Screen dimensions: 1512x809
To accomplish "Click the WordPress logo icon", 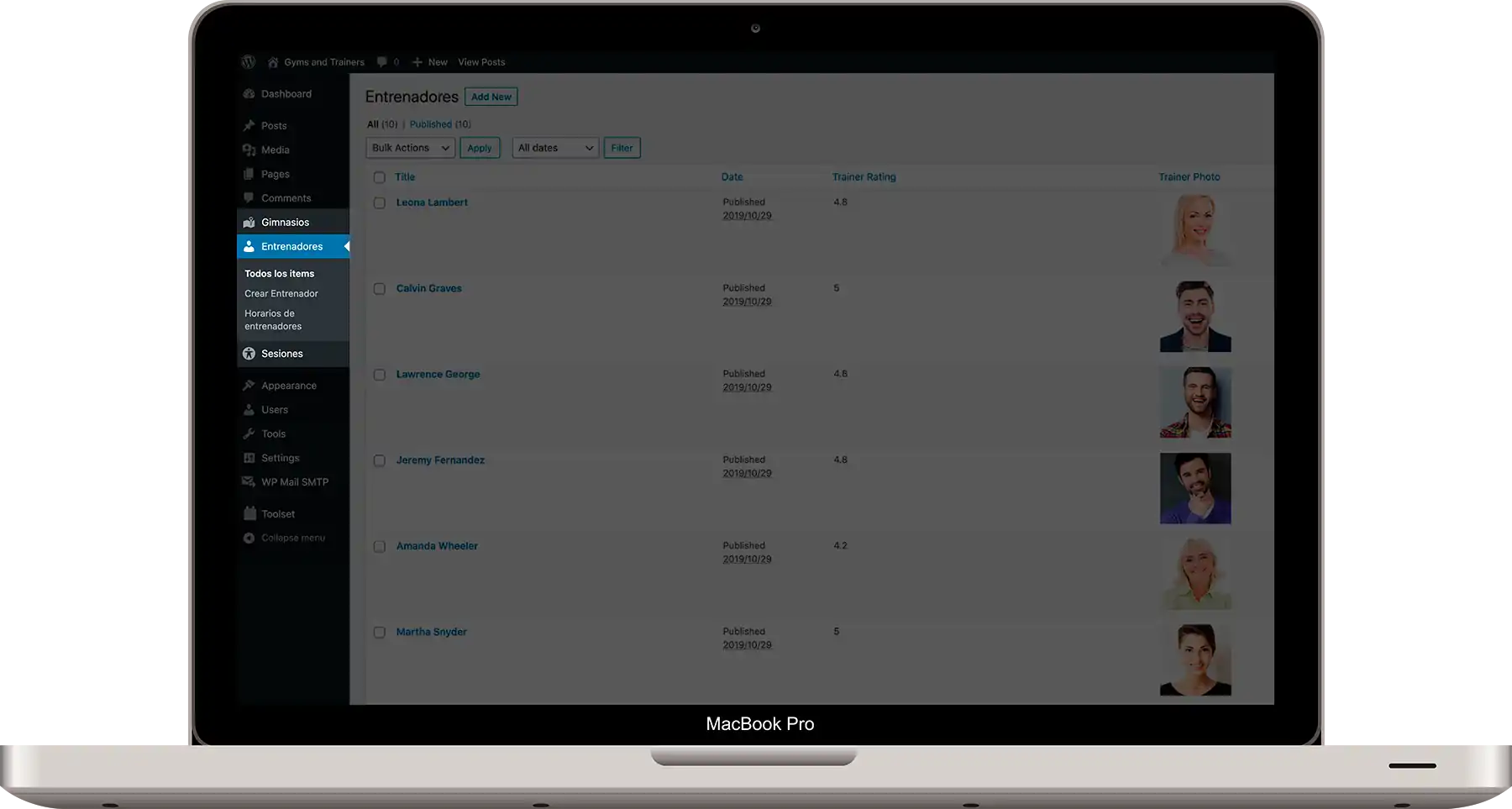I will coord(248,62).
